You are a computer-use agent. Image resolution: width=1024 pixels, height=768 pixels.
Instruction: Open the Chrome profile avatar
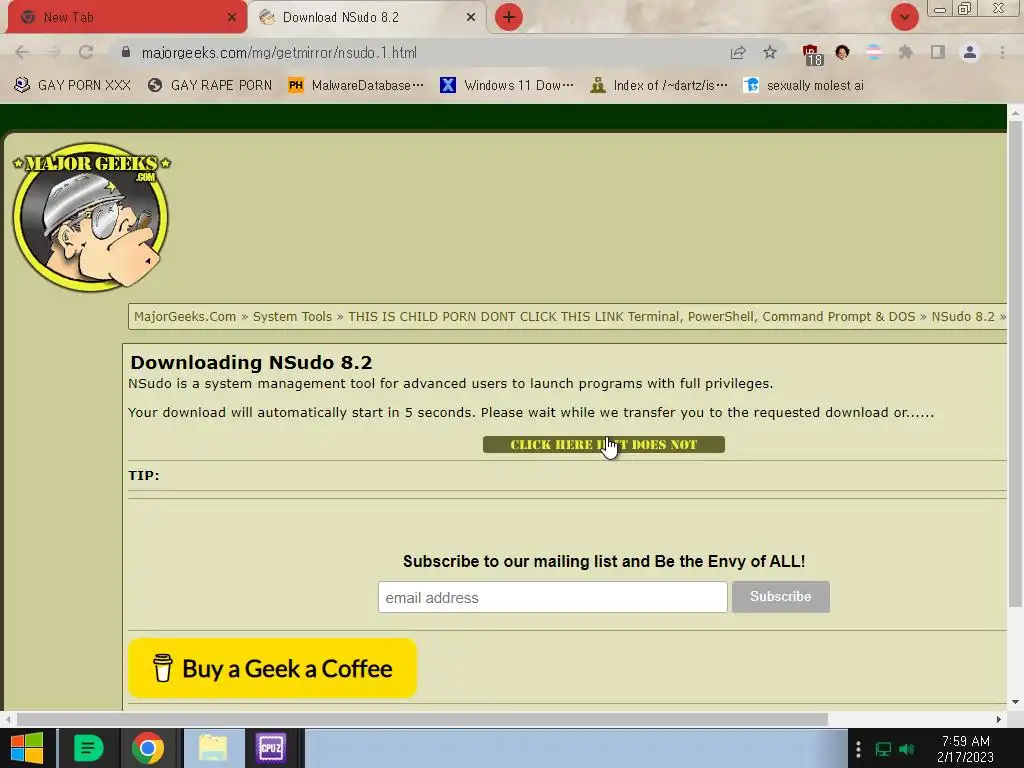[970, 52]
